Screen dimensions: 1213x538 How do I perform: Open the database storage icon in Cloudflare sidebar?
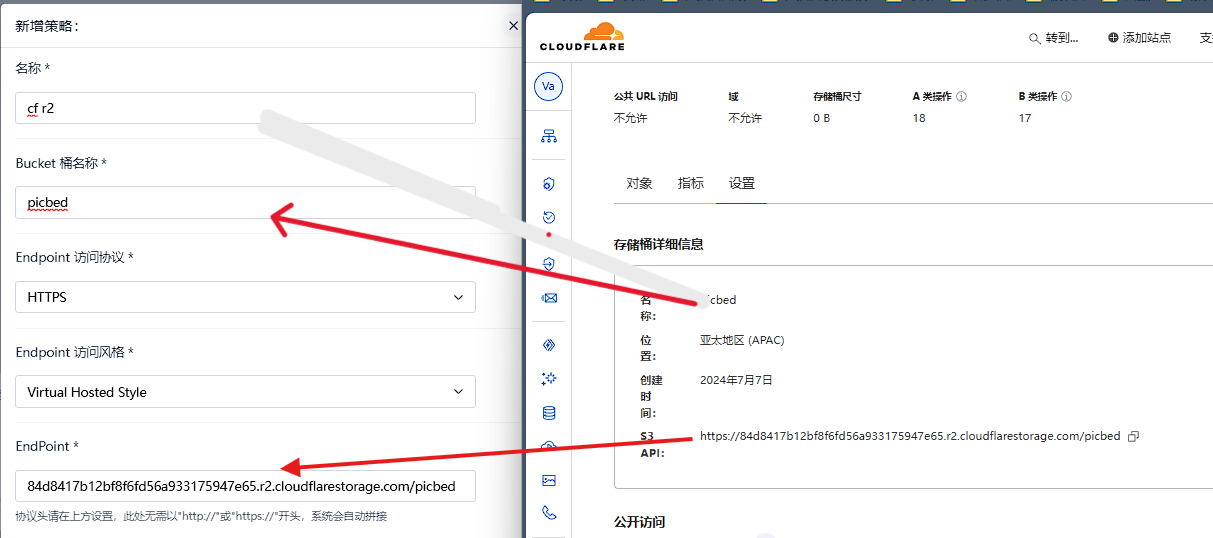pyautogui.click(x=548, y=413)
